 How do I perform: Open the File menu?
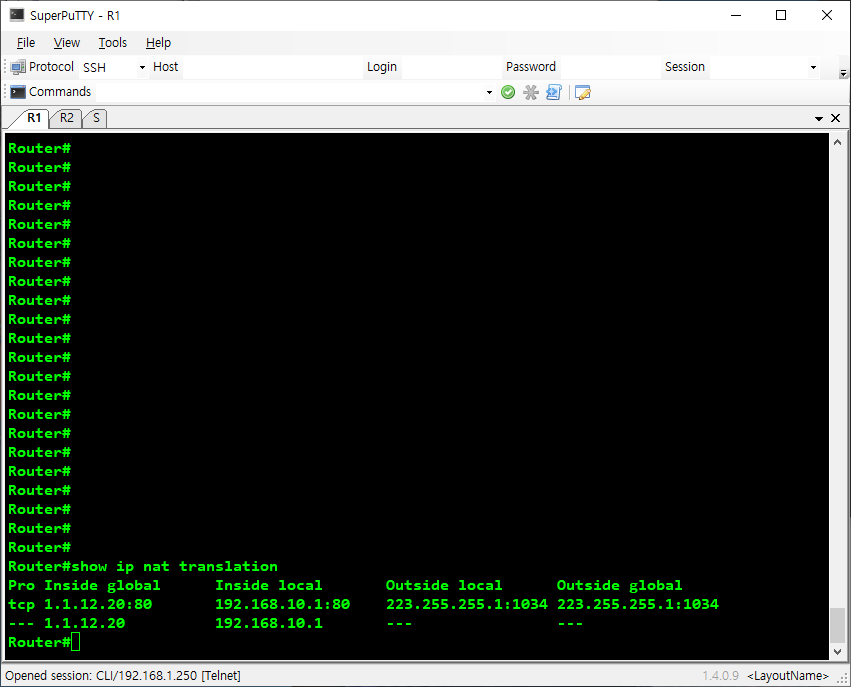pos(26,43)
